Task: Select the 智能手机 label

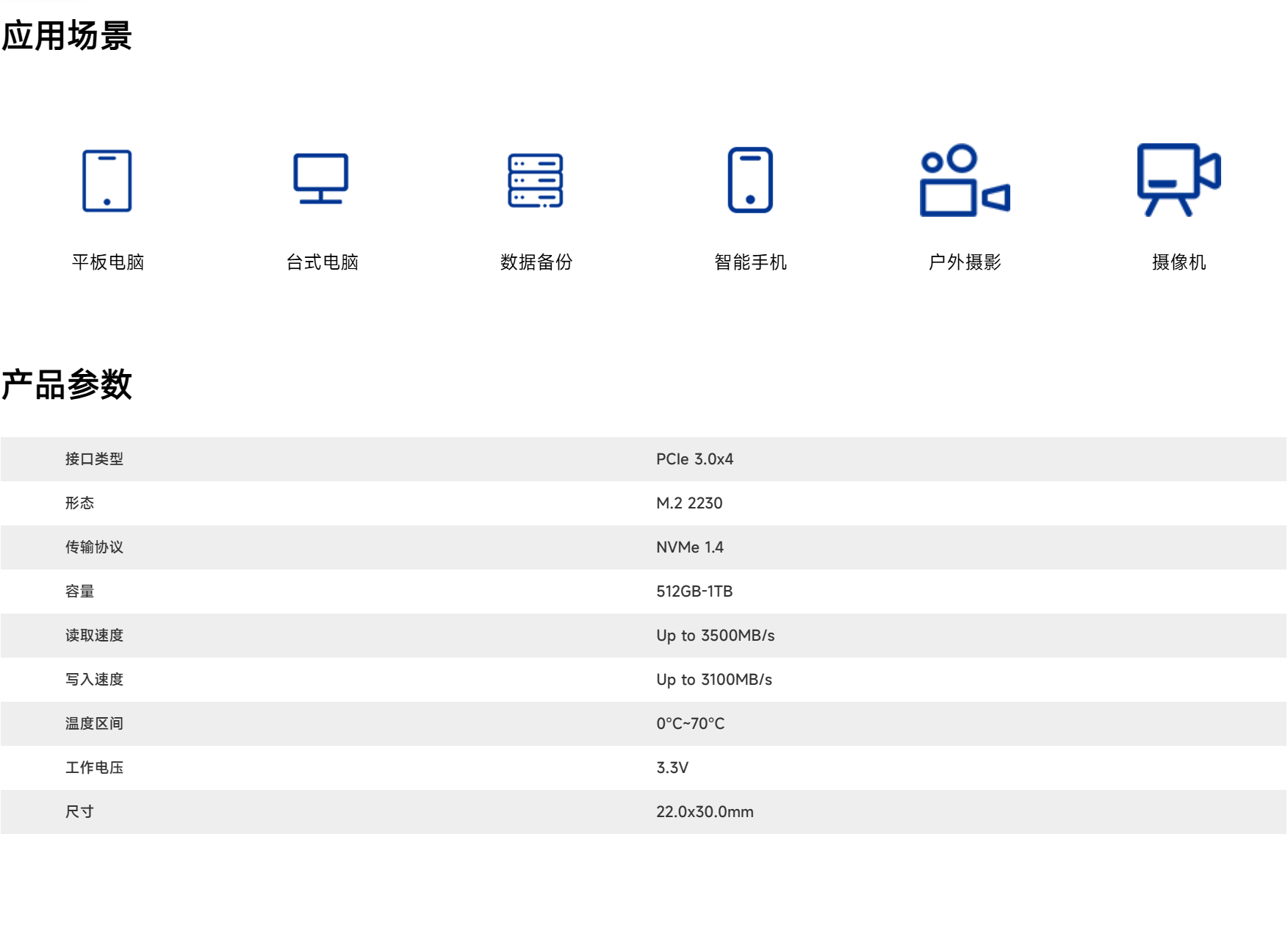Action: pyautogui.click(x=750, y=262)
